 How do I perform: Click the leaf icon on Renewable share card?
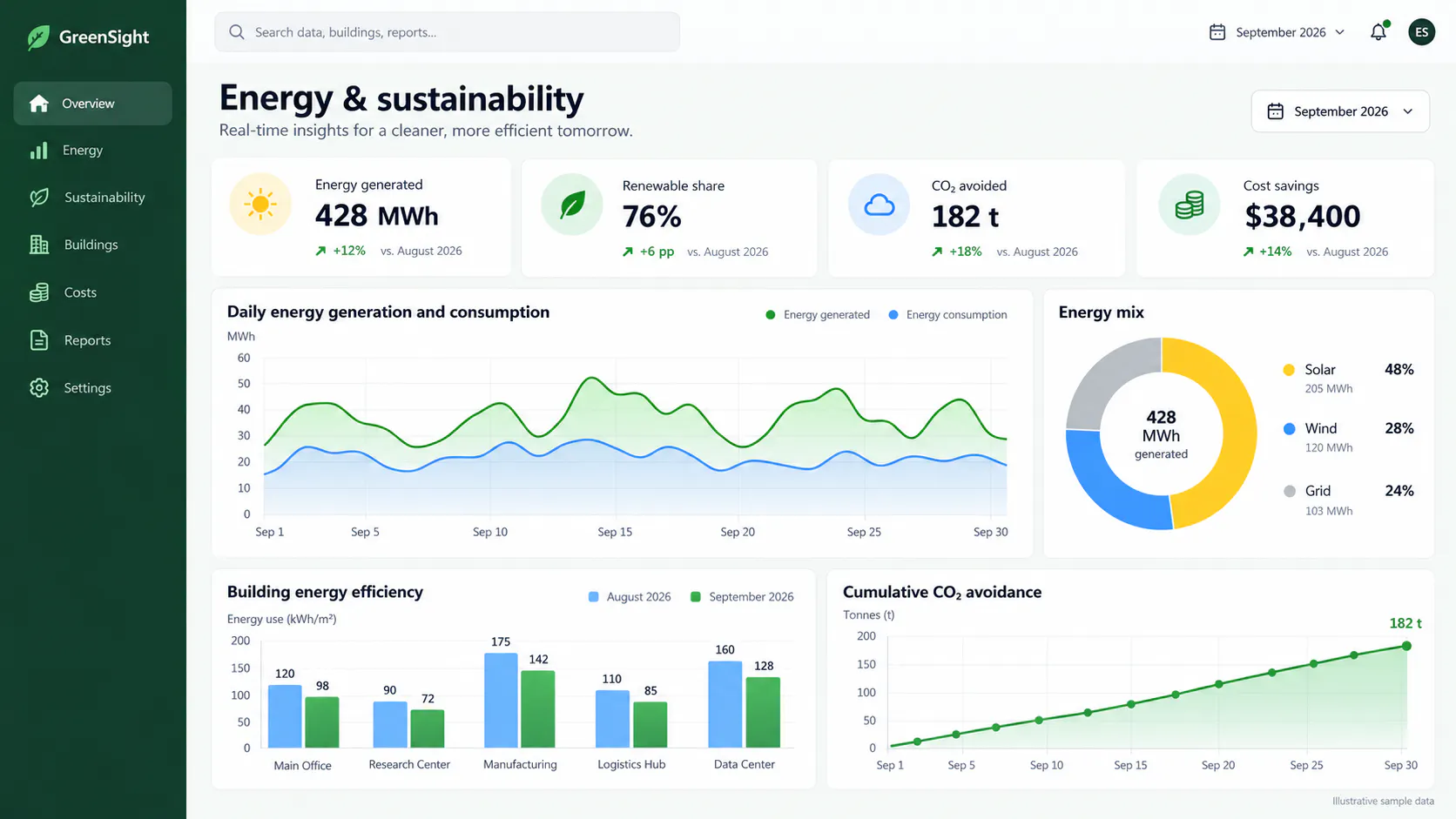(572, 205)
